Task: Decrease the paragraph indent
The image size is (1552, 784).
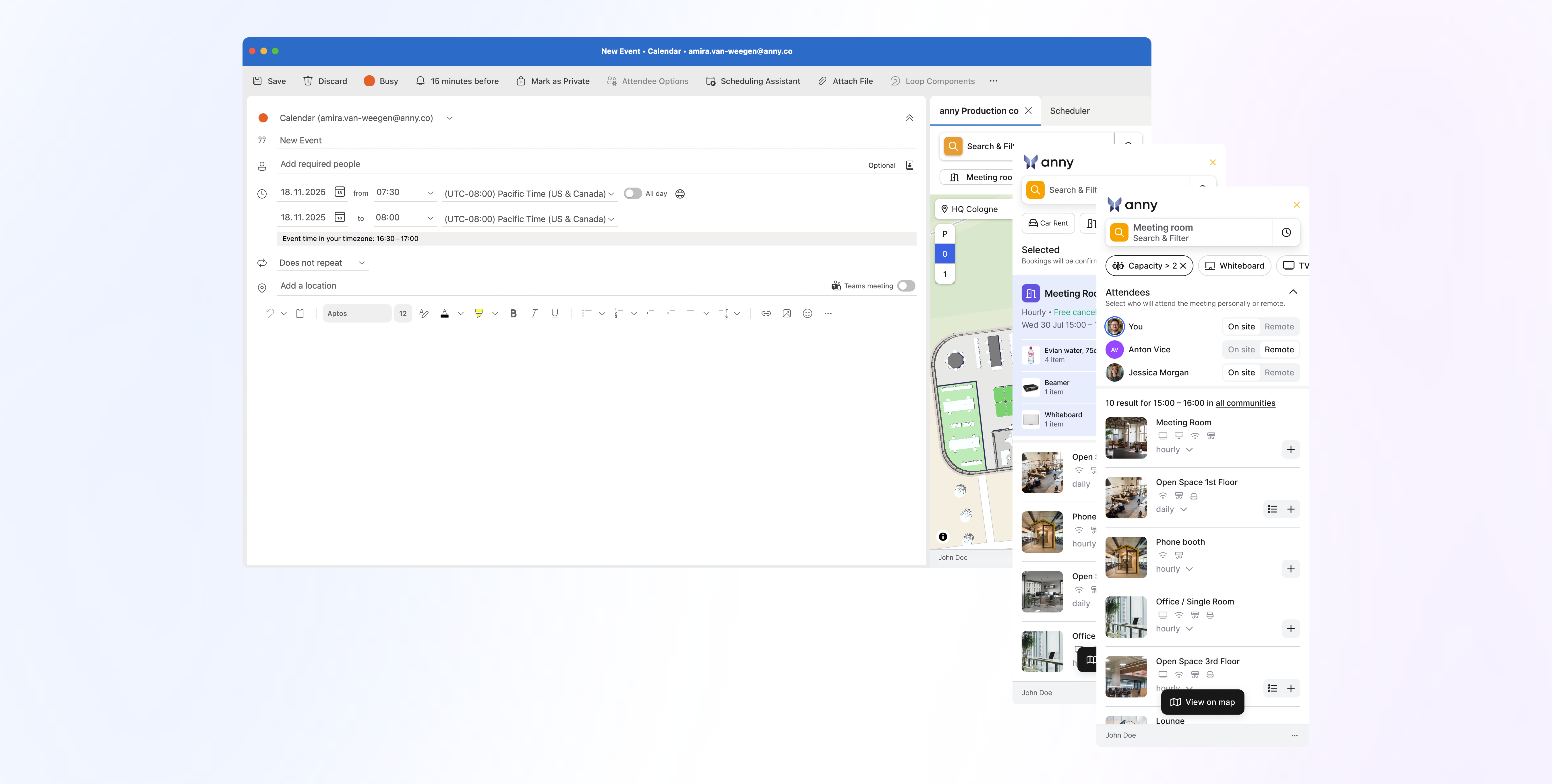Action: pos(651,313)
